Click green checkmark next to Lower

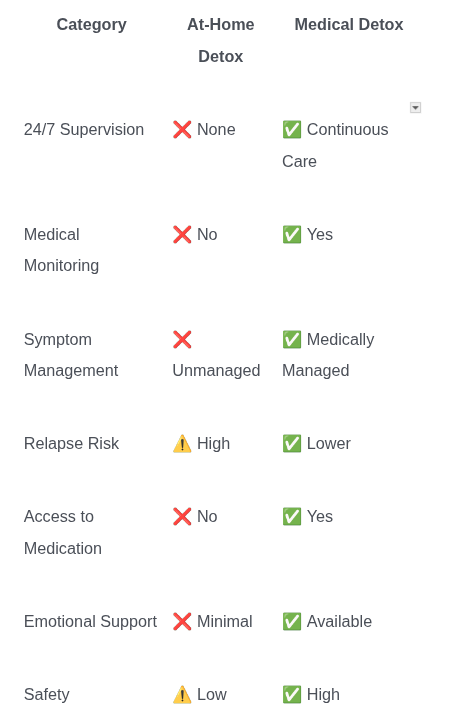pyautogui.click(x=292, y=443)
